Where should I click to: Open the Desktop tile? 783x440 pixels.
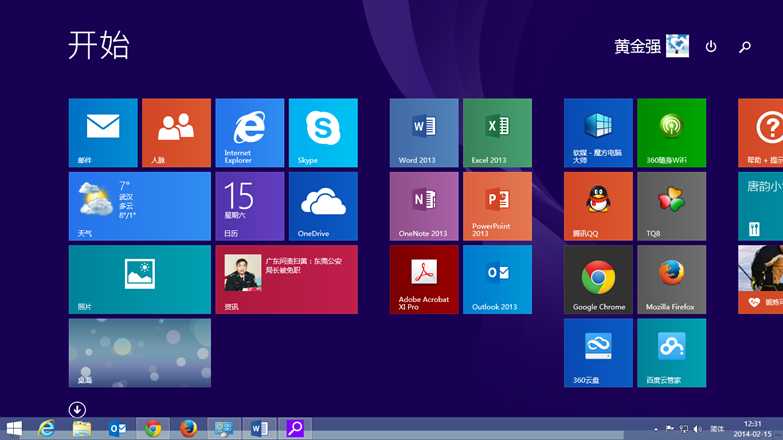[x=140, y=353]
